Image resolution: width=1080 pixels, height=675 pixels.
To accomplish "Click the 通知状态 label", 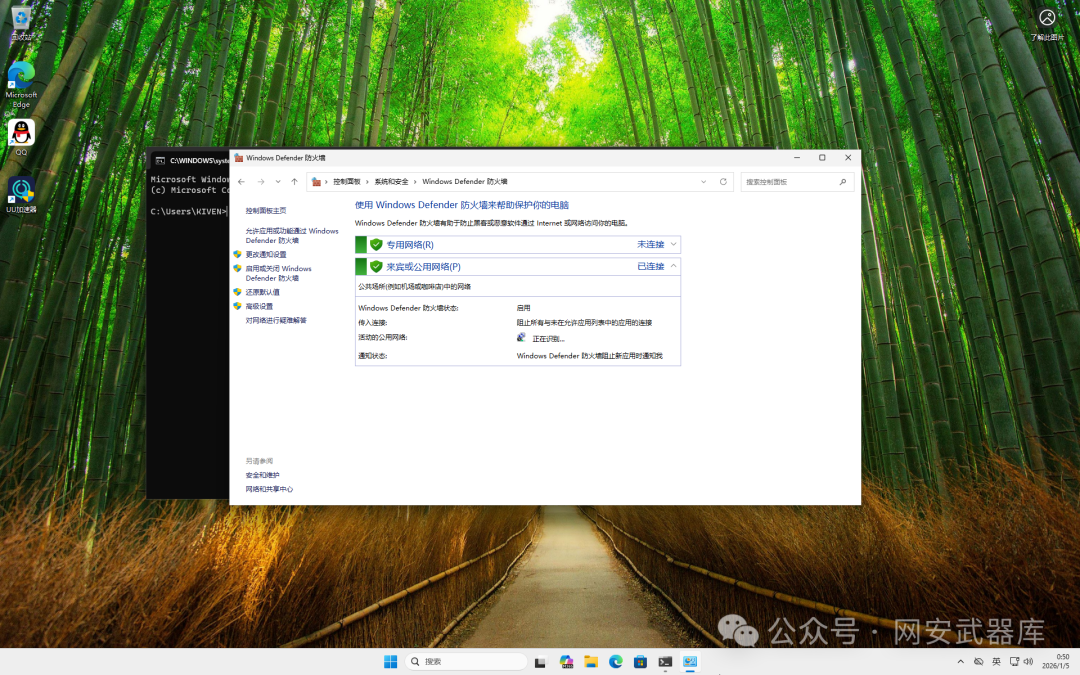I will (x=373, y=356).
